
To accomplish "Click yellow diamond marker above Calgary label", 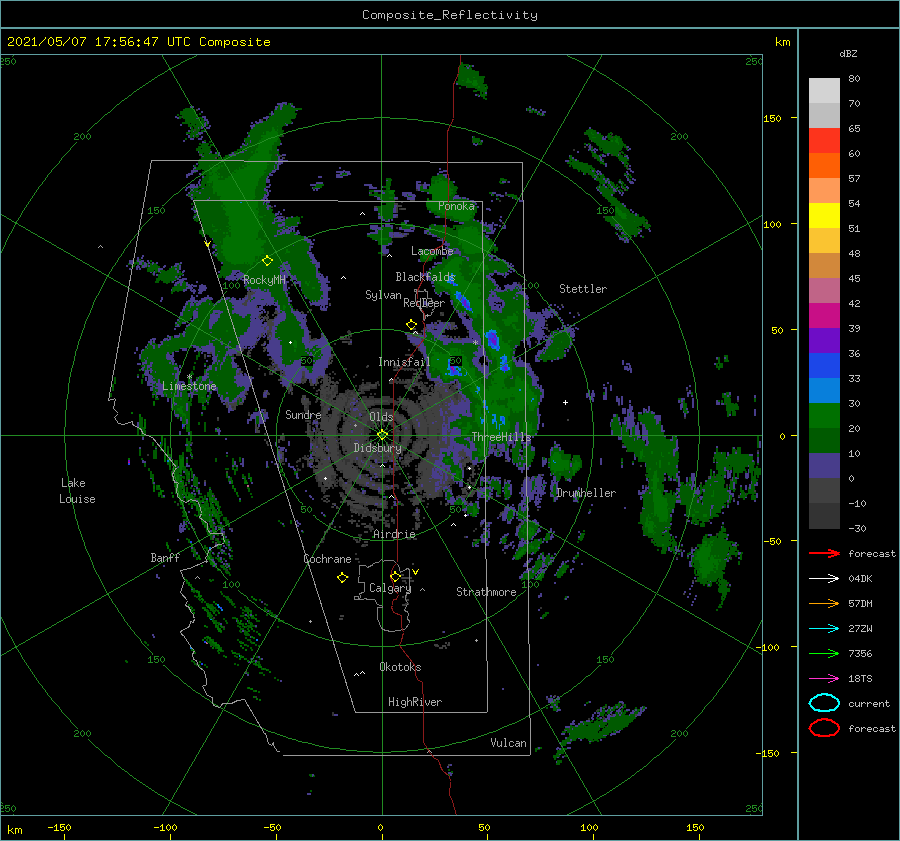I will pyautogui.click(x=395, y=576).
